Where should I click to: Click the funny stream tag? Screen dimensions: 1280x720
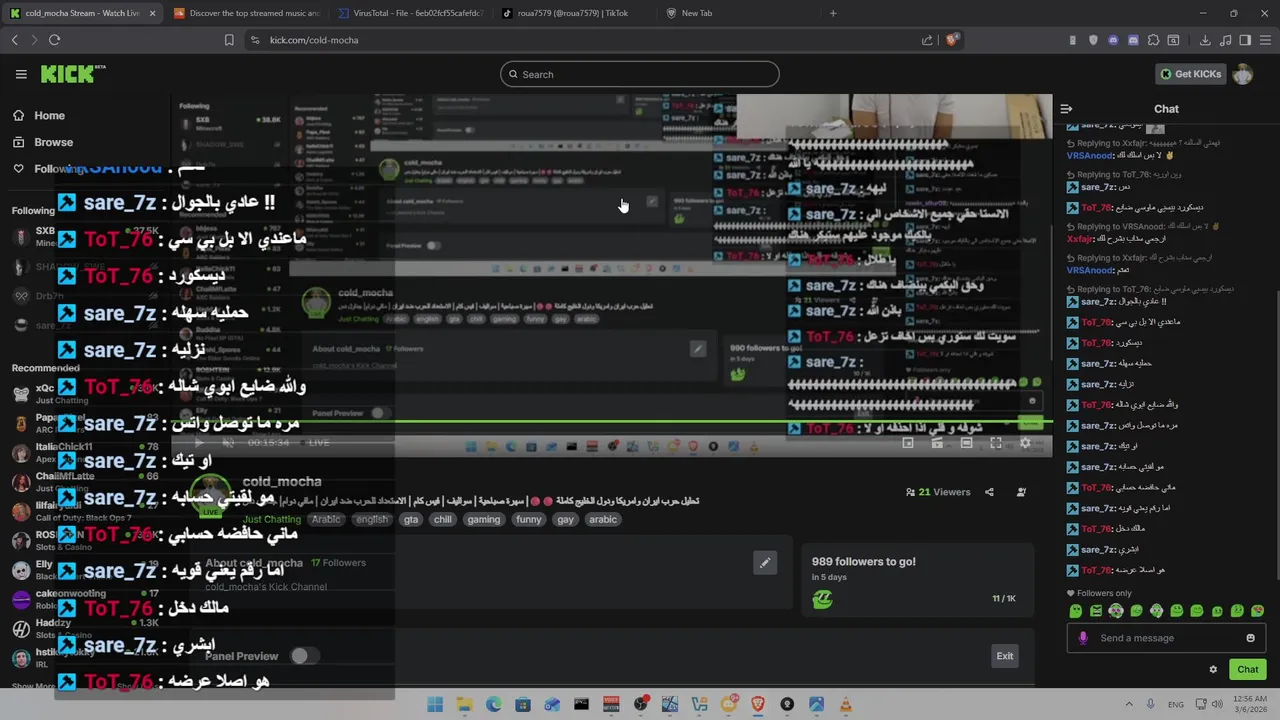pyautogui.click(x=529, y=519)
